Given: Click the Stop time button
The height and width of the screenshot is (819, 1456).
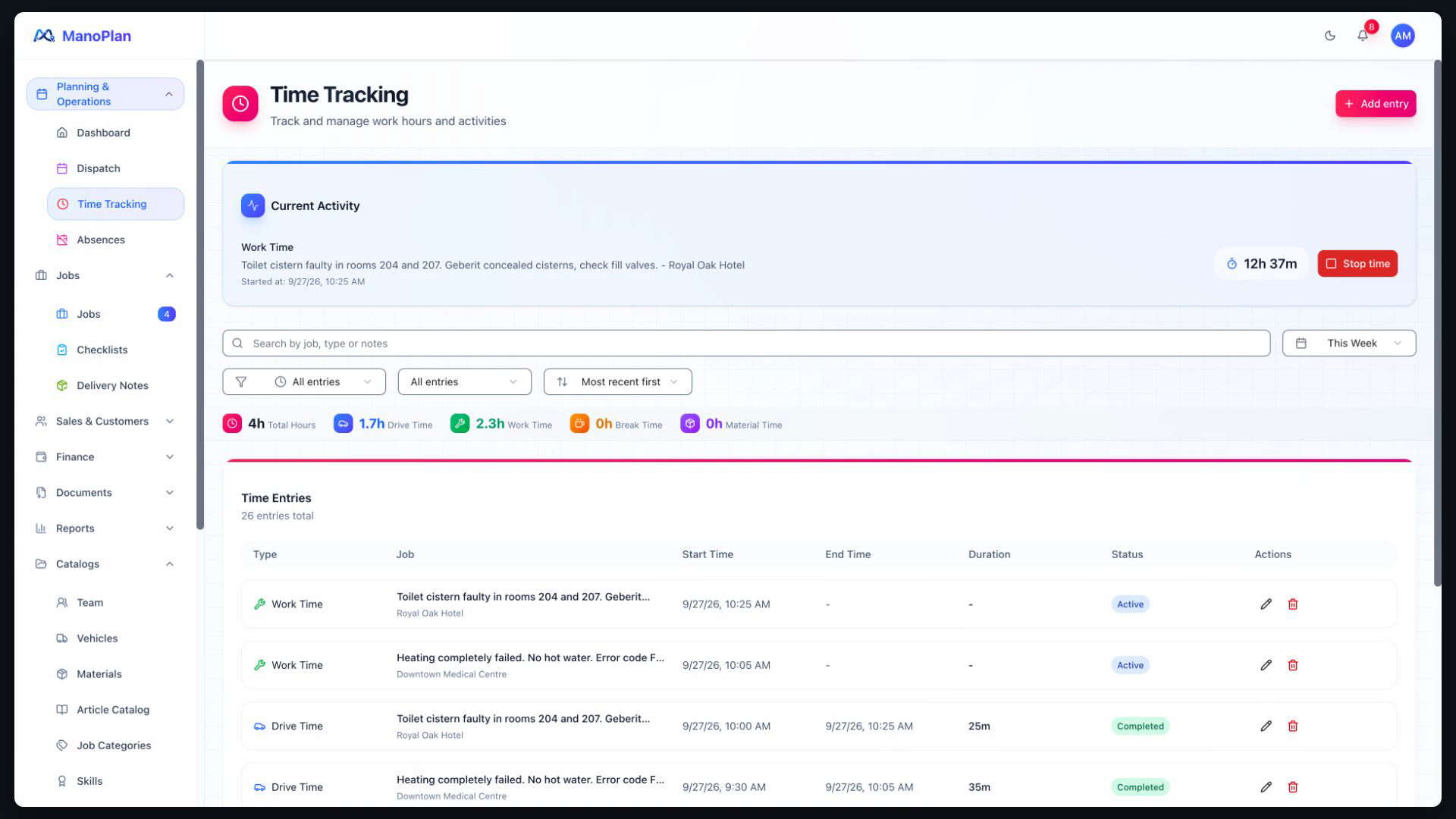Looking at the screenshot, I should pyautogui.click(x=1357, y=264).
